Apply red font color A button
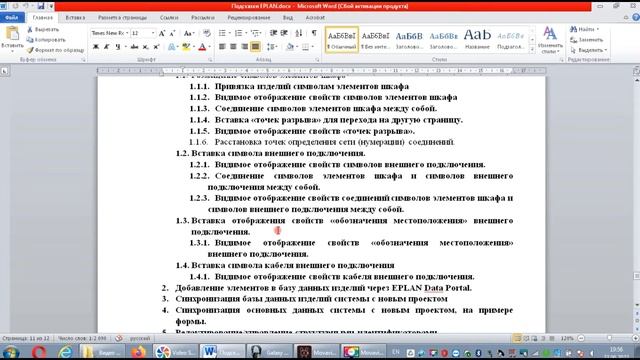 coord(202,47)
